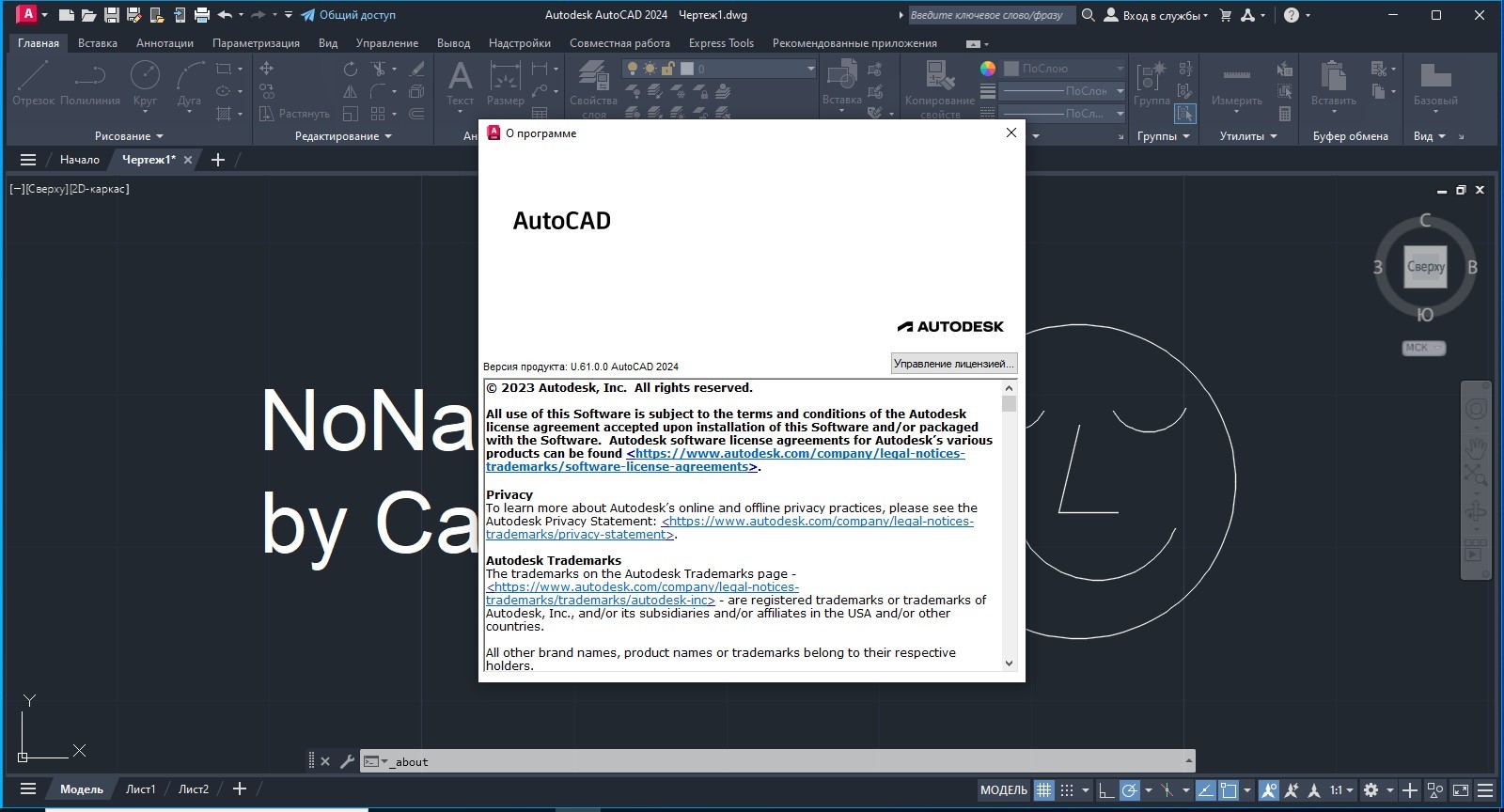This screenshot has height=812, width=1504.
Task: Click the Rotate tool icon
Action: (351, 69)
